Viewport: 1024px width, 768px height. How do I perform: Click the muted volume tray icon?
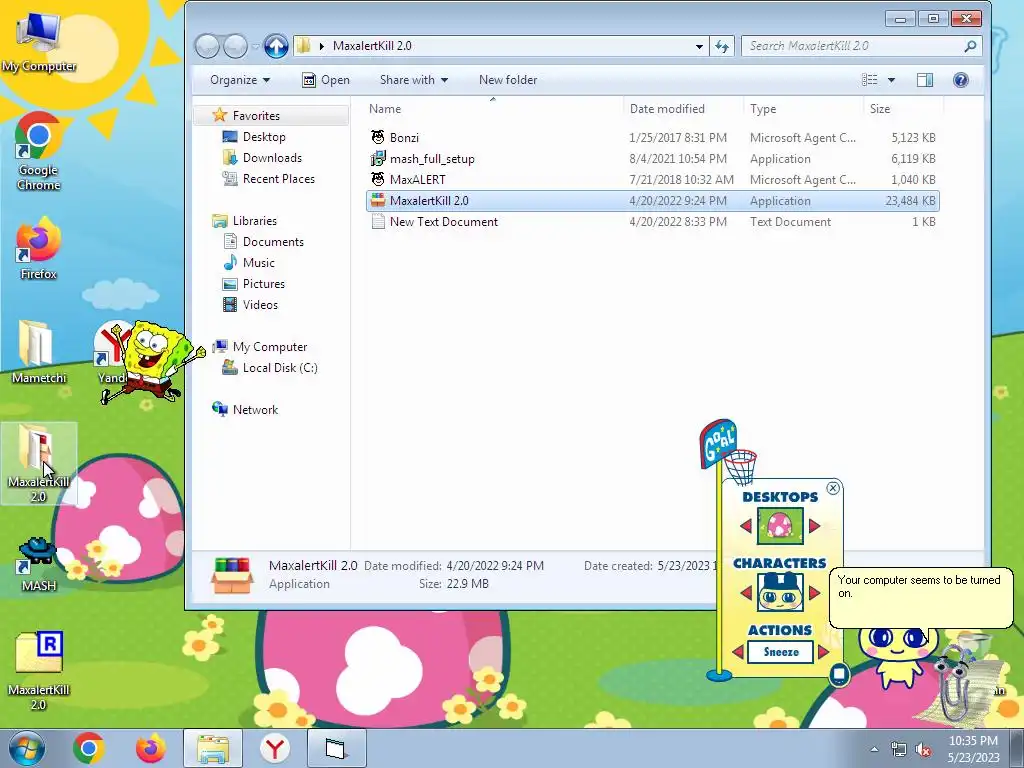(922, 749)
